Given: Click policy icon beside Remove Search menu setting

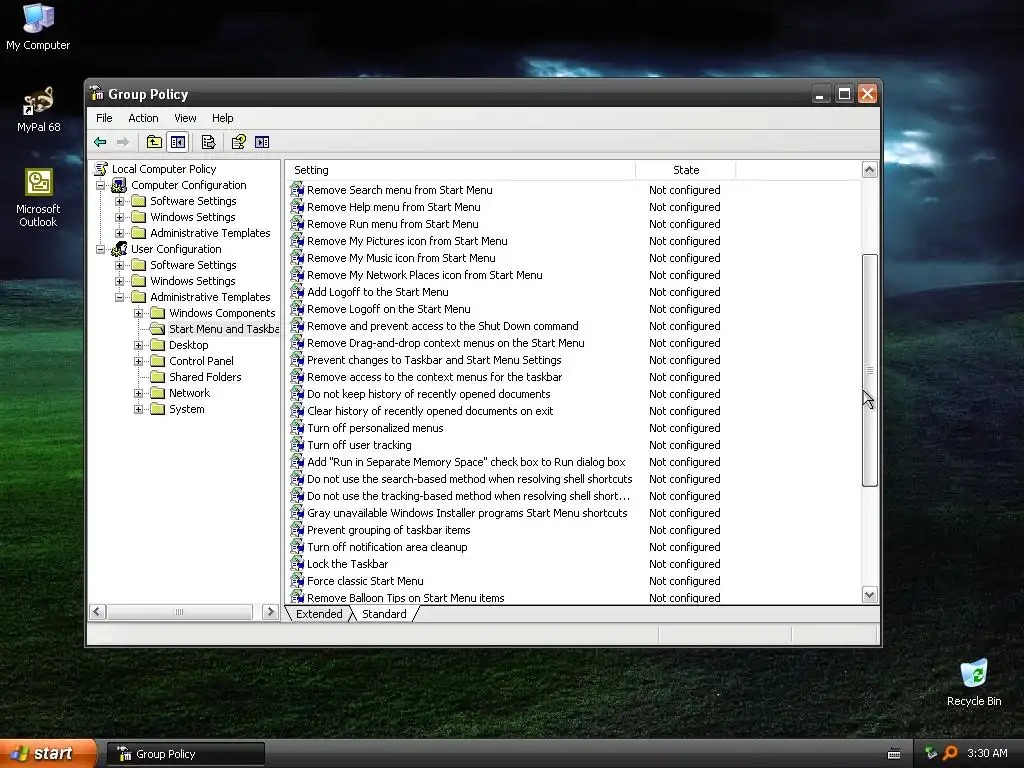Looking at the screenshot, I should click(297, 190).
